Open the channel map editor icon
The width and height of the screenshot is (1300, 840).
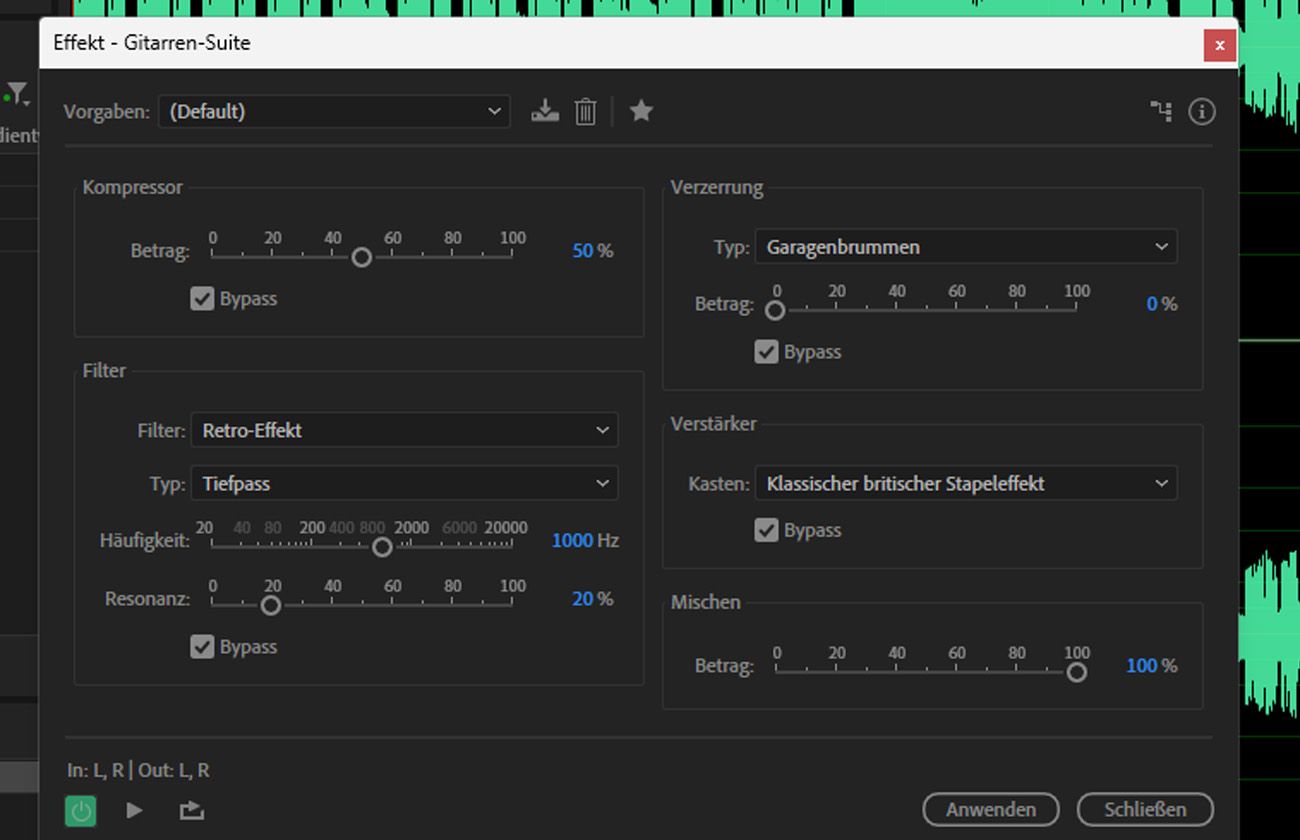pyautogui.click(x=1160, y=111)
